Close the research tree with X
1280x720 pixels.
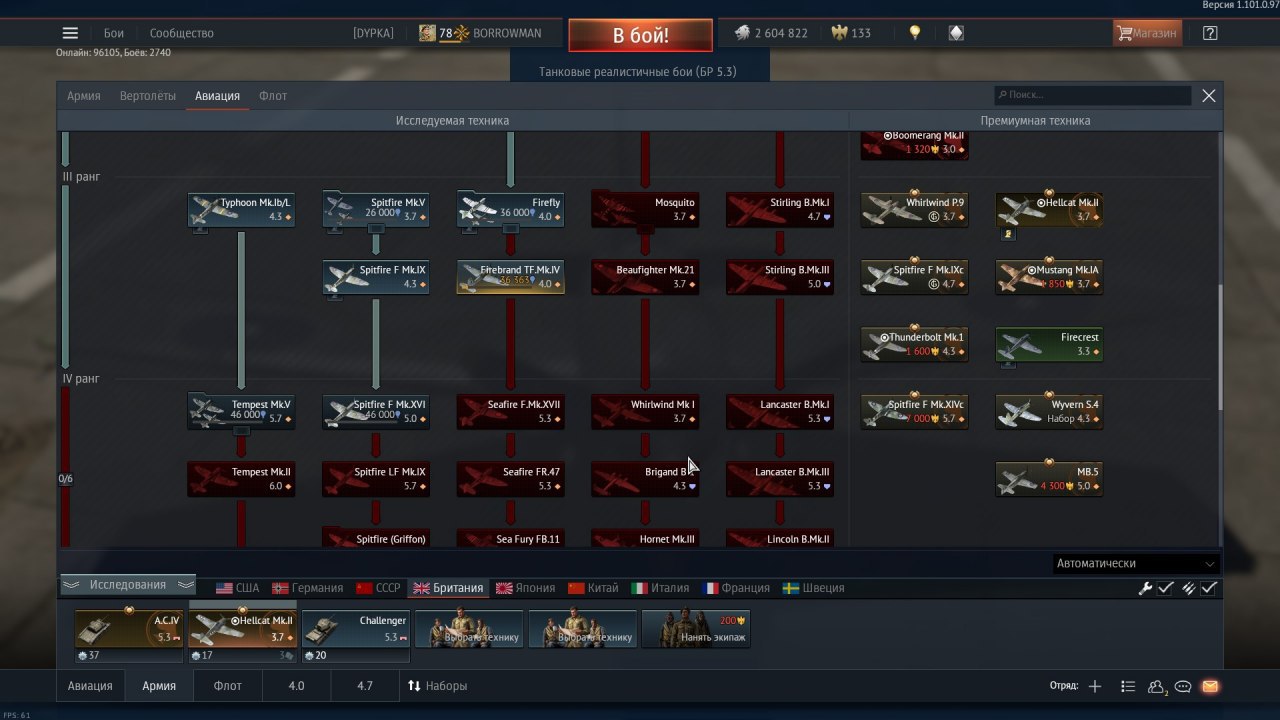coord(1209,96)
